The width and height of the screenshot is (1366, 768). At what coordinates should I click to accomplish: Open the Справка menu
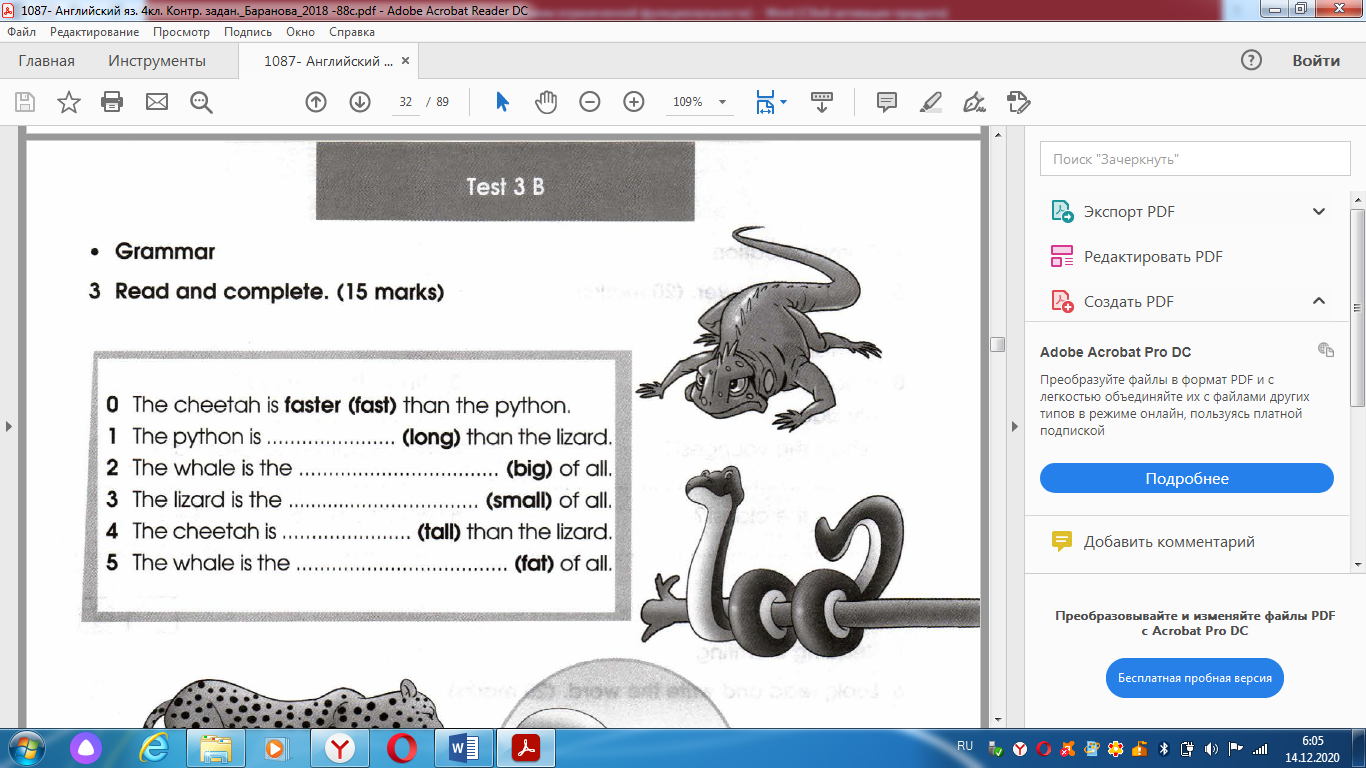(x=352, y=32)
